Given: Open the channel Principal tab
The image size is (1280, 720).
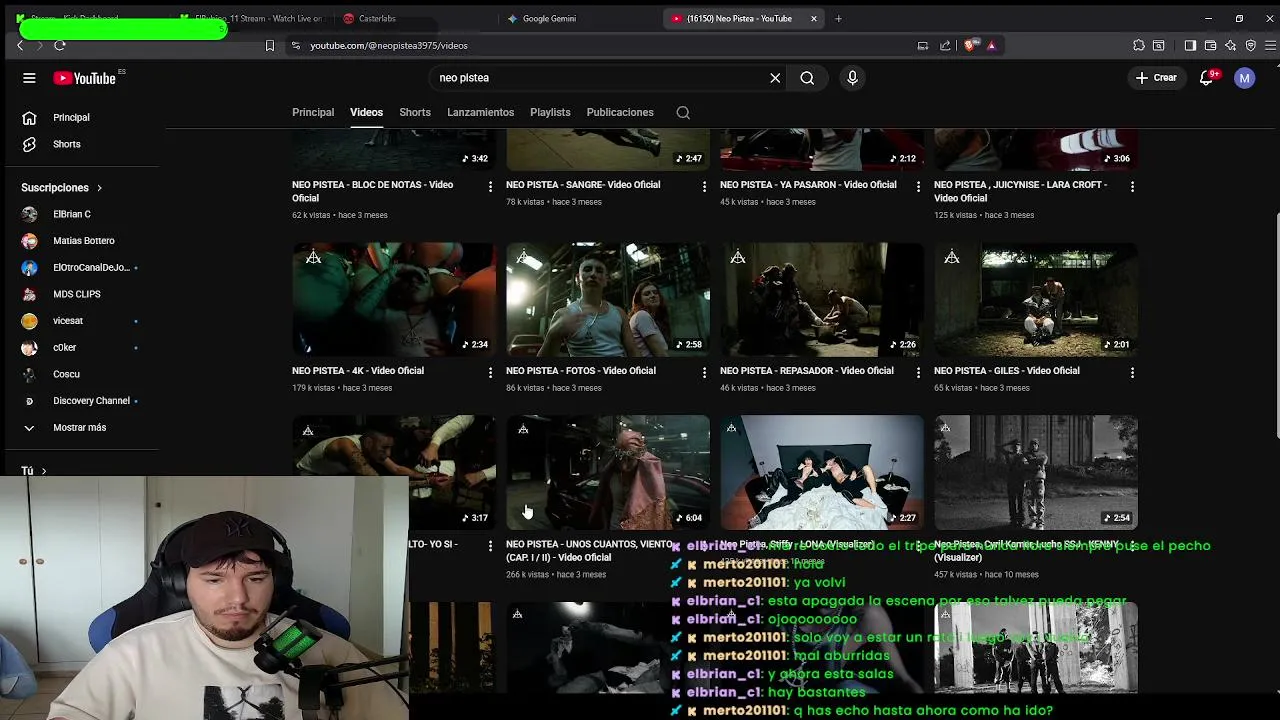Looking at the screenshot, I should click(313, 112).
